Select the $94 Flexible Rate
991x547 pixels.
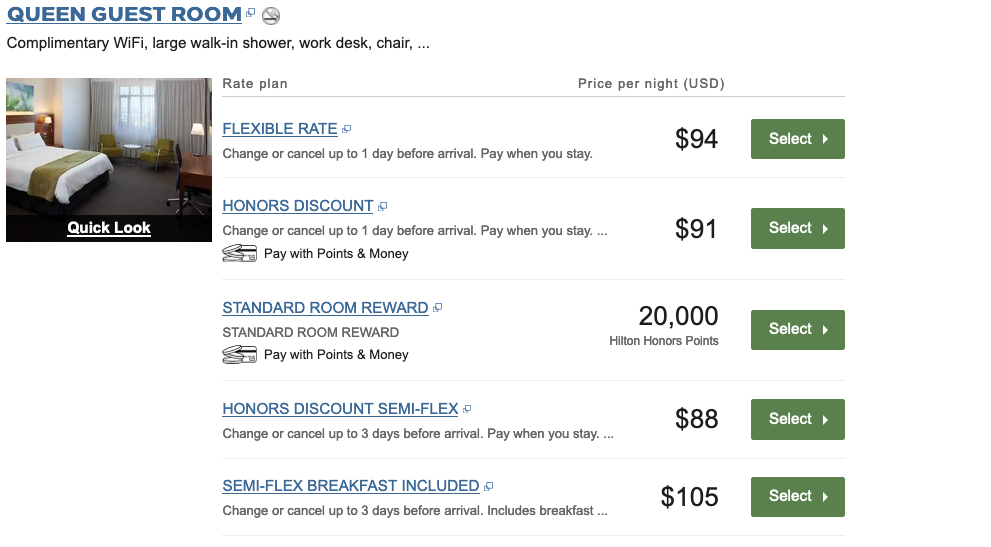tap(797, 139)
